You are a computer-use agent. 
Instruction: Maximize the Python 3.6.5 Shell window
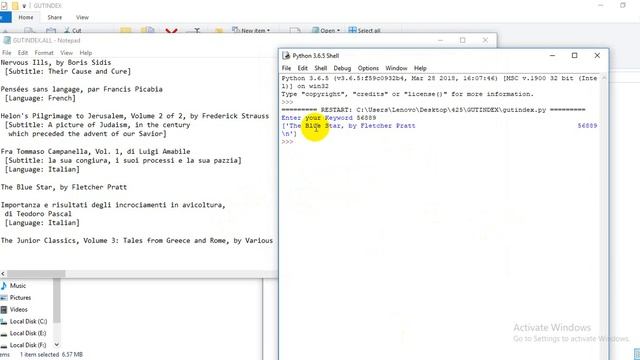(x=574, y=56)
